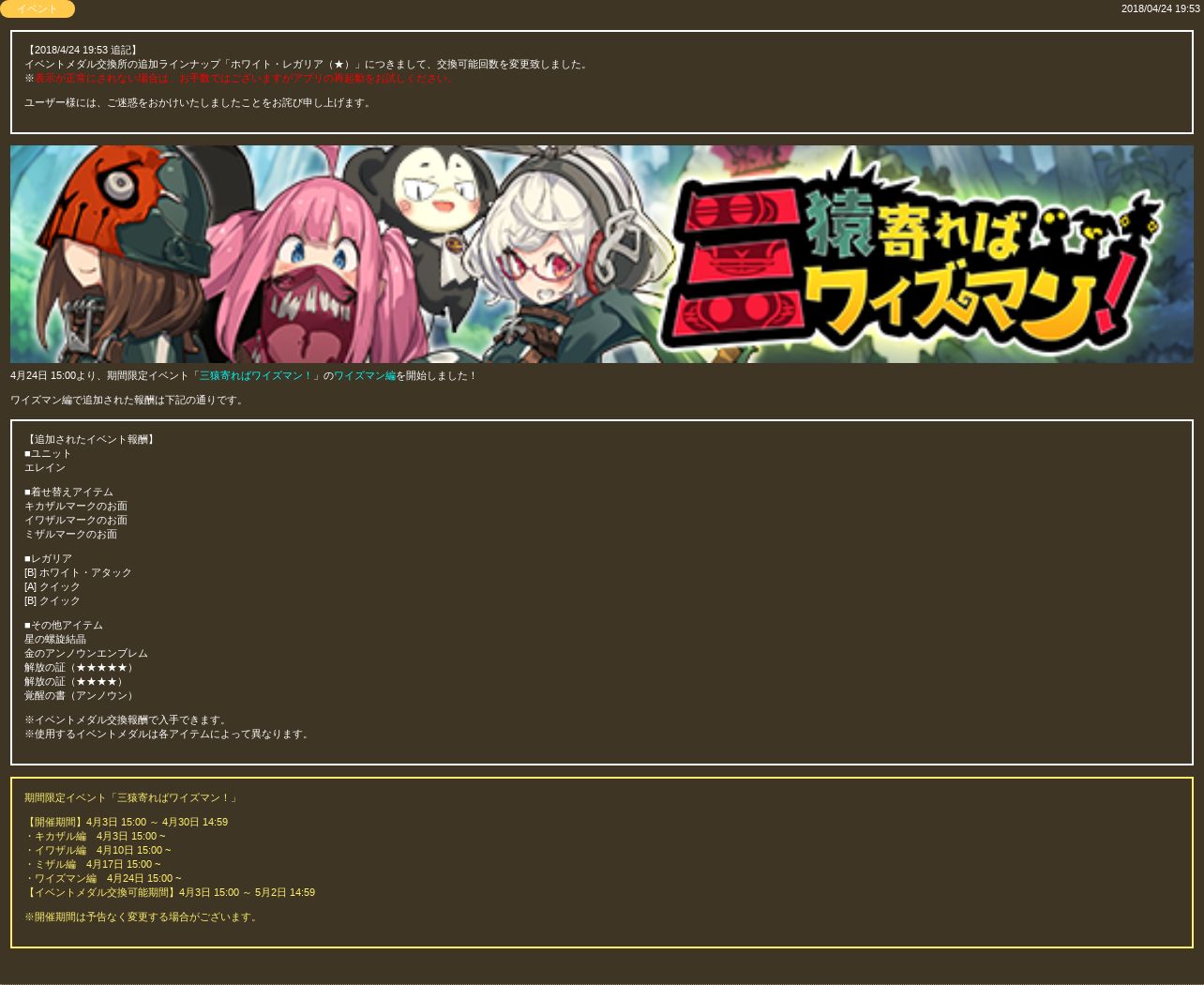
Task: Select ミザルマークのお面 item text
Action: pos(70,535)
